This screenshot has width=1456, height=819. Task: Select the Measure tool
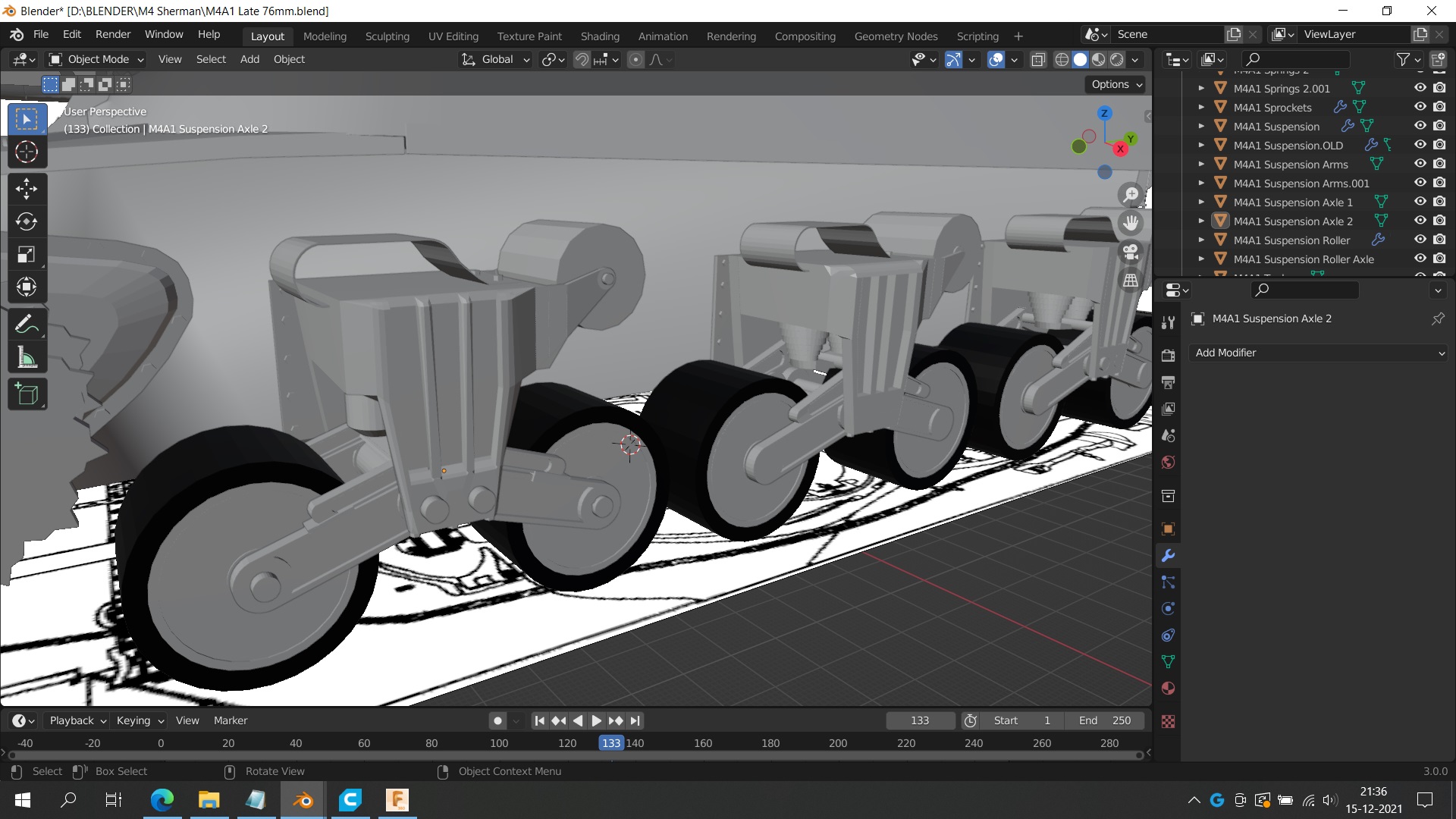point(27,358)
